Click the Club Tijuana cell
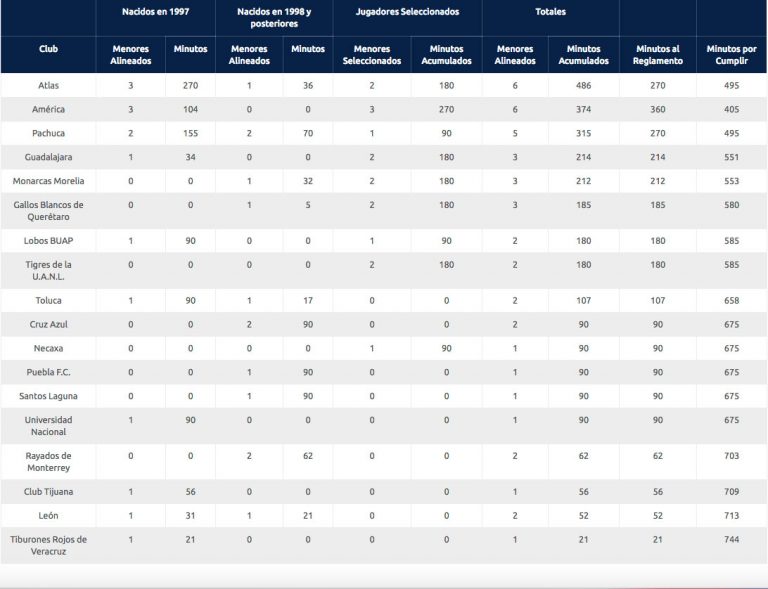This screenshot has width=768, height=589. [48, 492]
